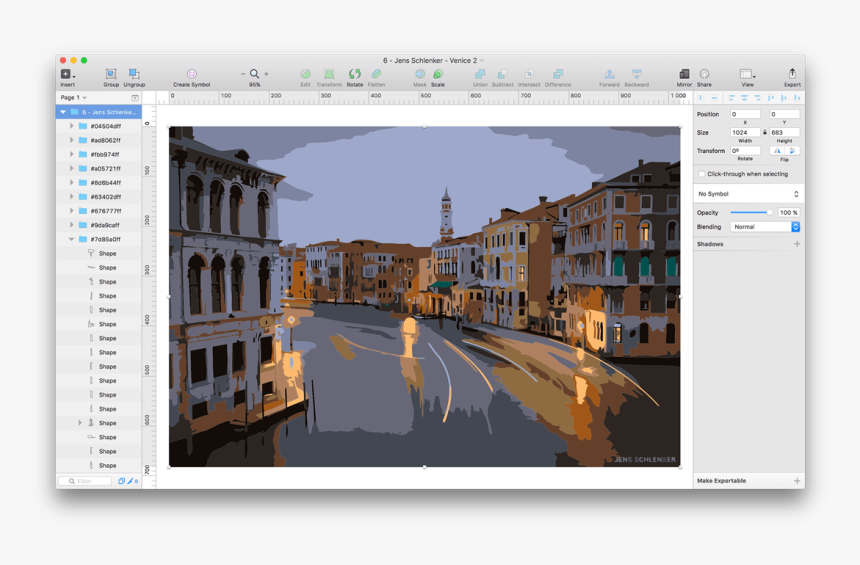
Task: Select the #fbb974ff layer group
Action: pos(99,155)
